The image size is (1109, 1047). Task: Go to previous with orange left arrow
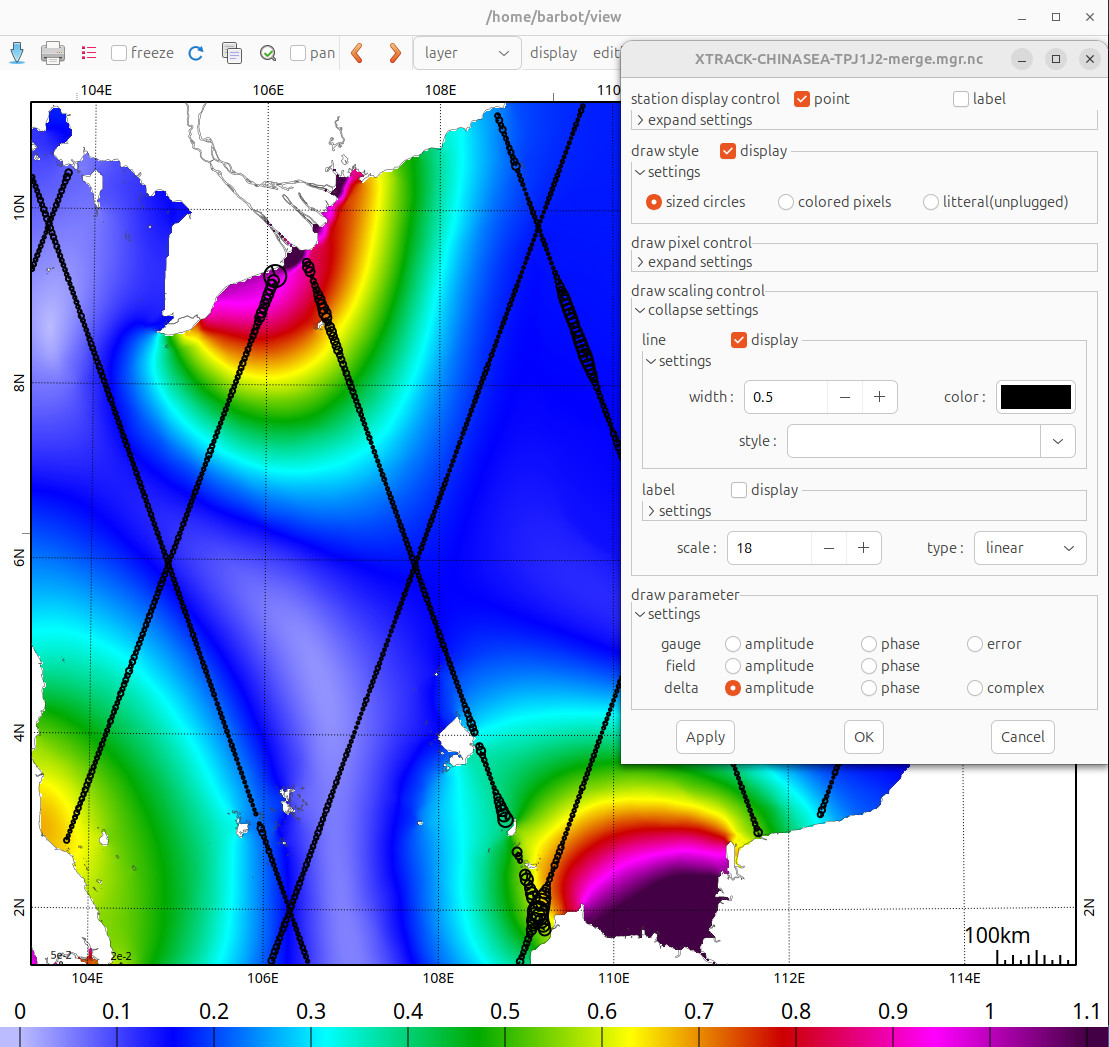pos(357,53)
